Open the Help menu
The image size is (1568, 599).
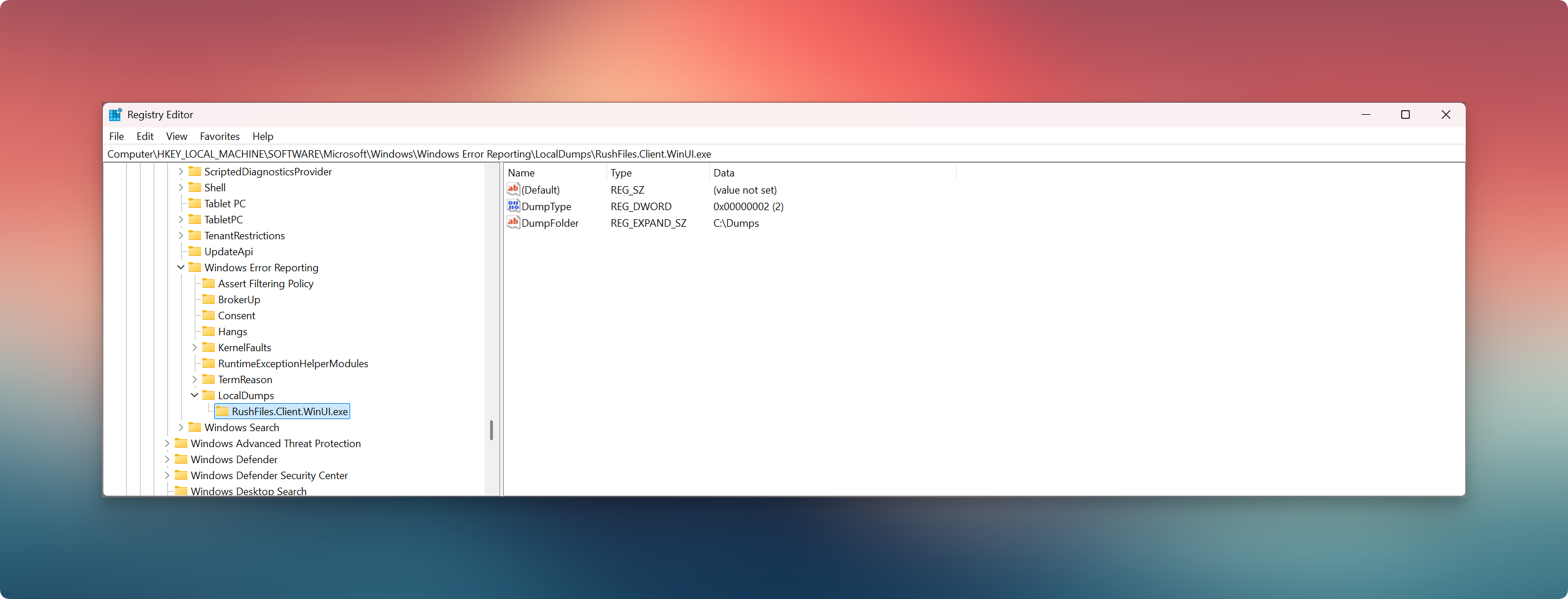[x=263, y=136]
